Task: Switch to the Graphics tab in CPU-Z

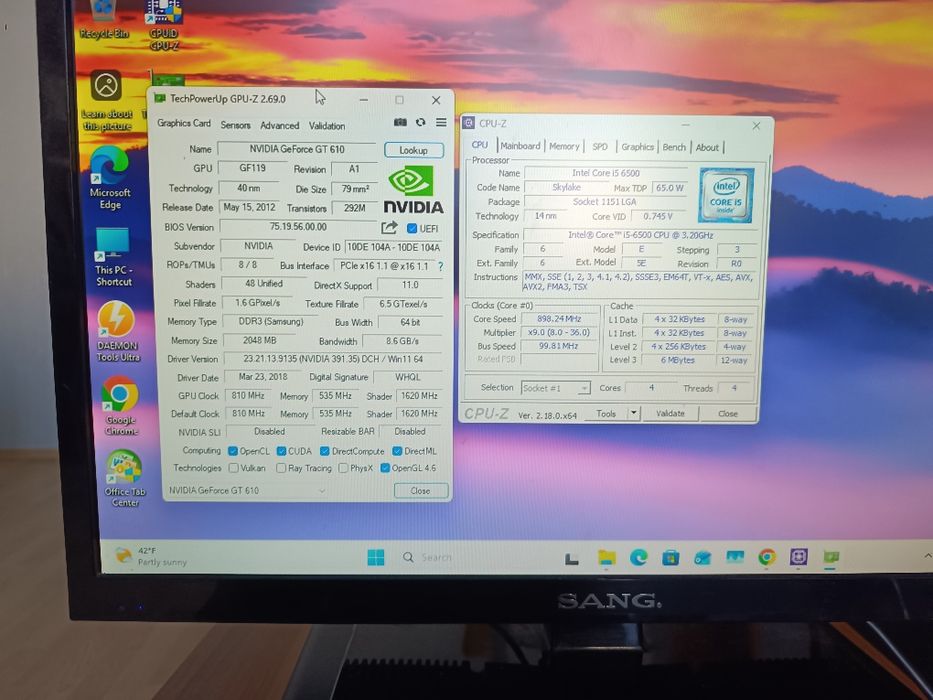Action: (x=637, y=147)
